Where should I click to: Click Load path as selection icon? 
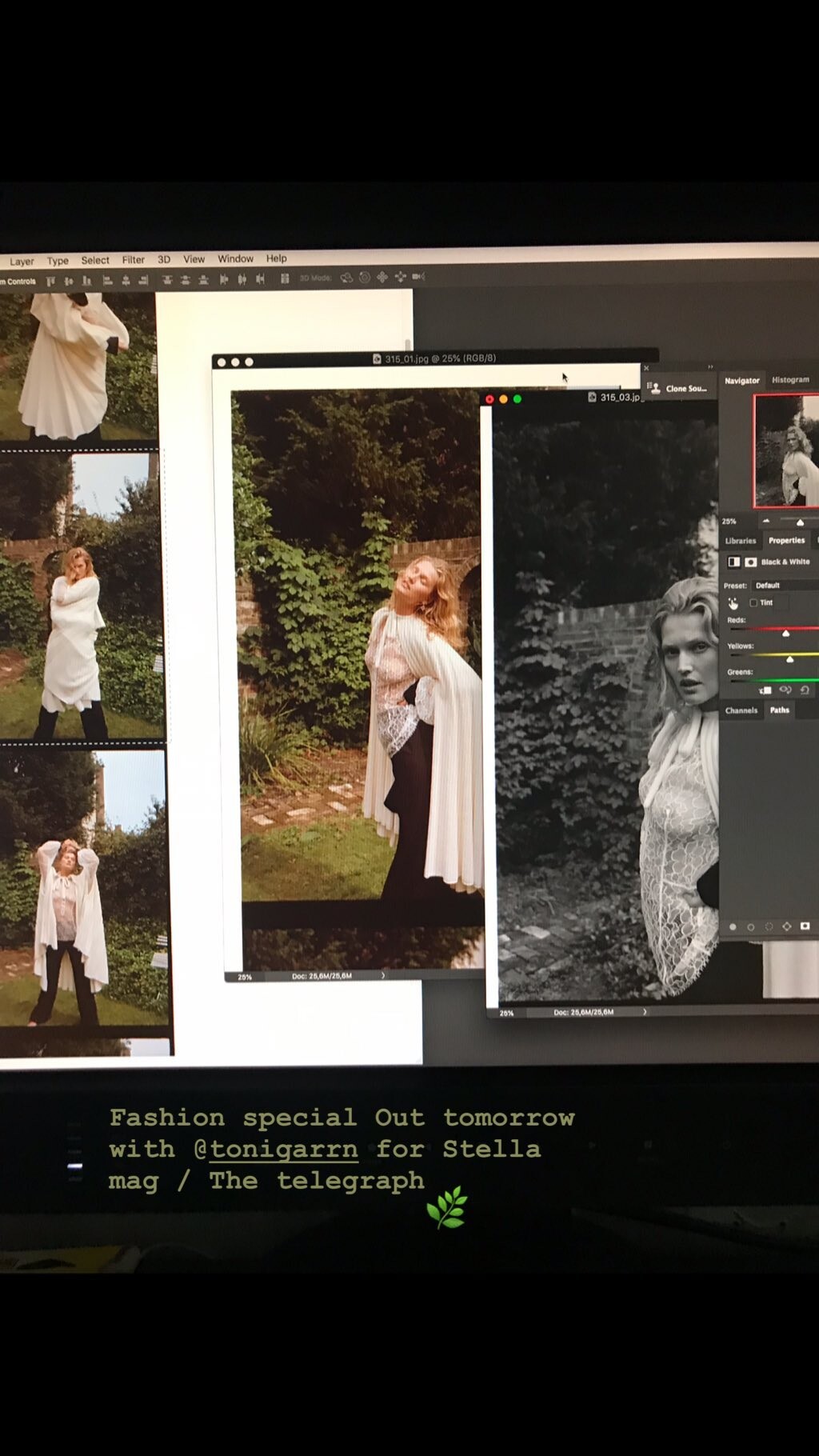[769, 926]
